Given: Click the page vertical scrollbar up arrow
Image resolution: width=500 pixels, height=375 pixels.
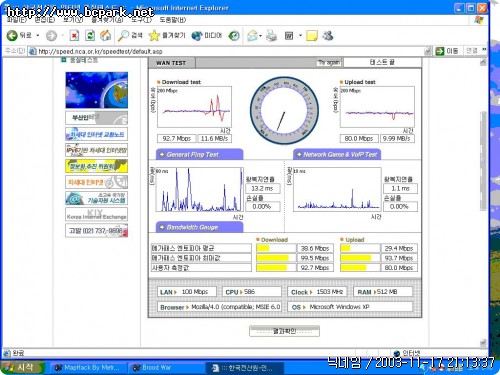Looking at the screenshot, I should click(x=483, y=62).
